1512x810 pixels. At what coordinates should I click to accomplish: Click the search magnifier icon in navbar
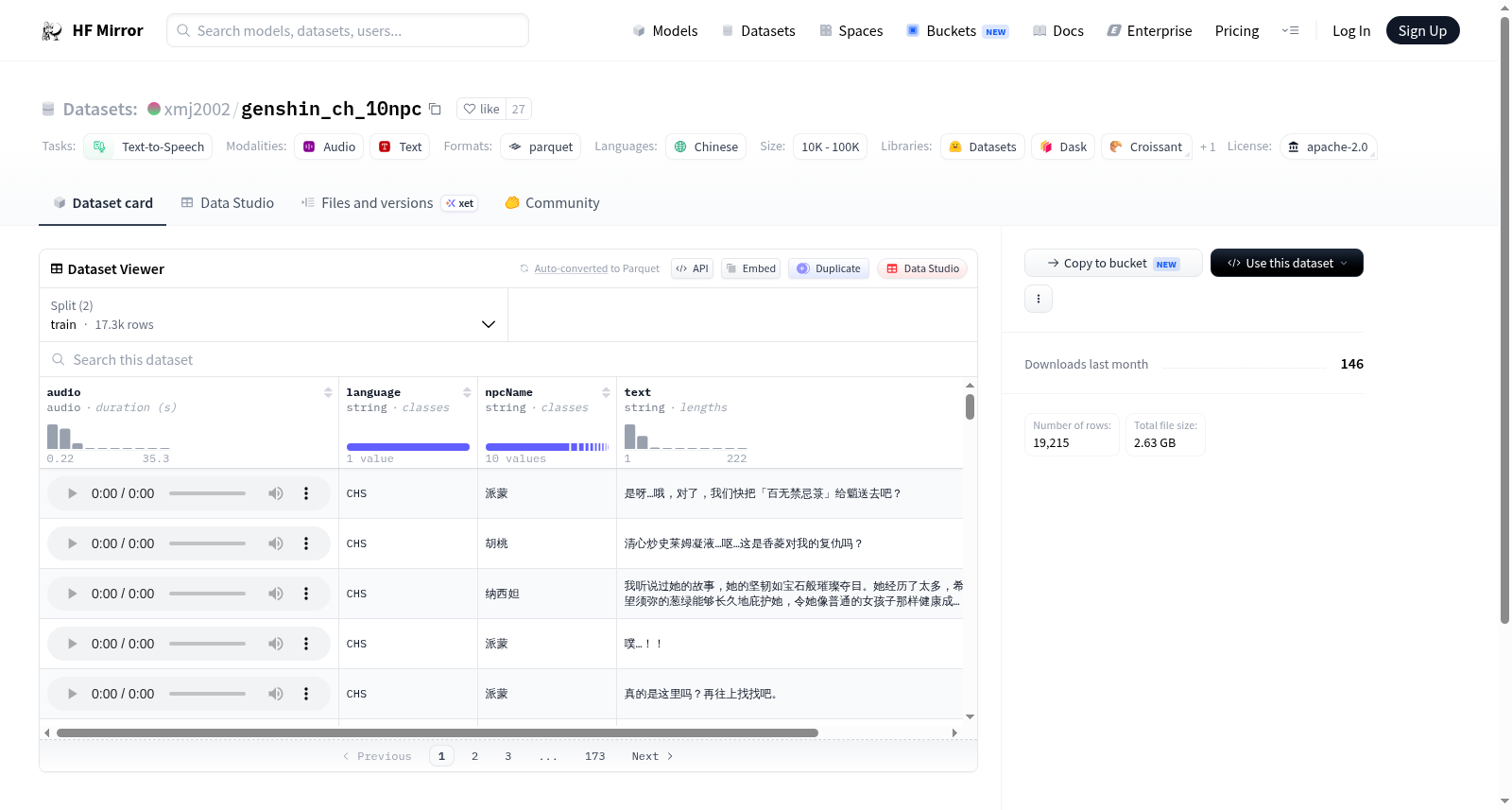(x=183, y=30)
